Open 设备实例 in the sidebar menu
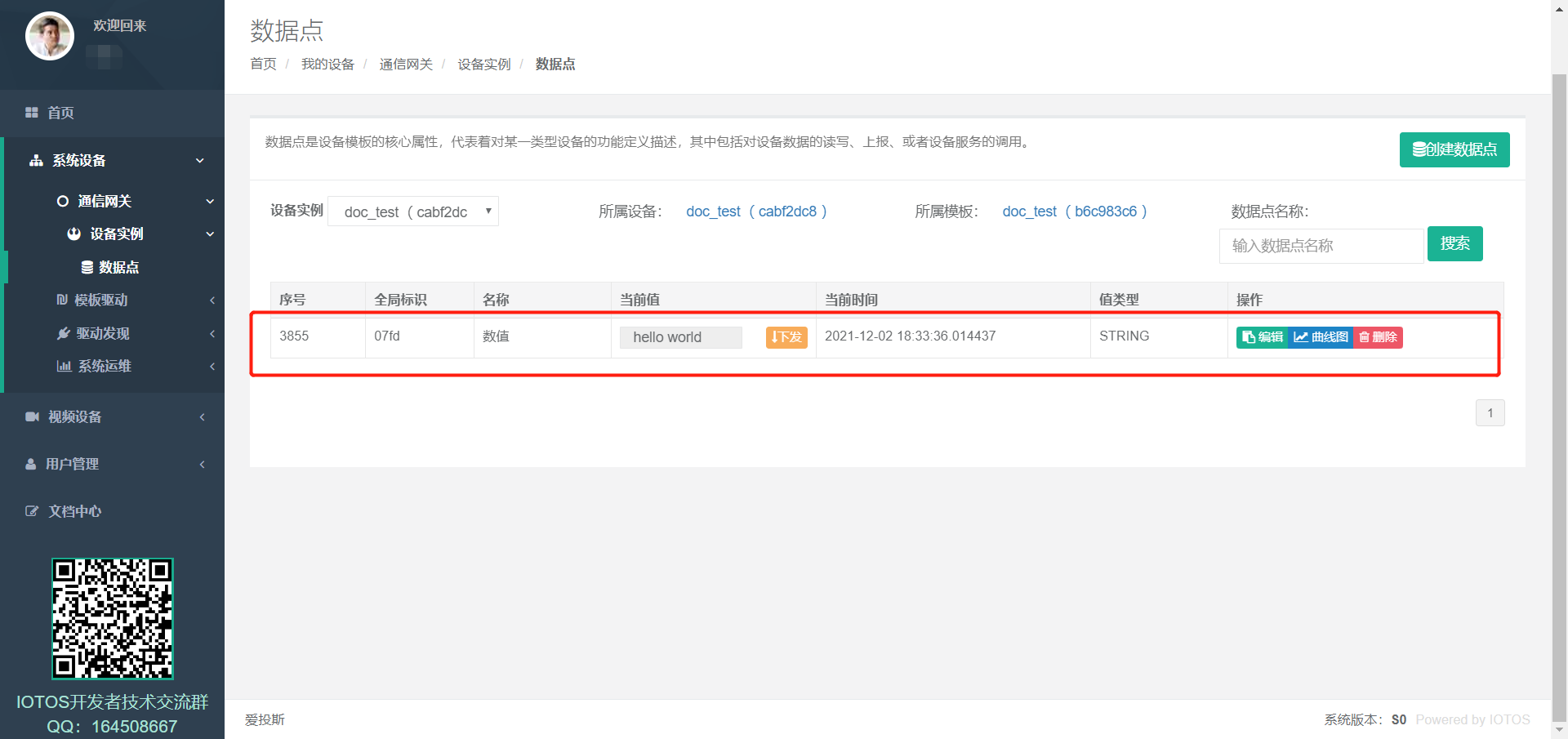 [x=116, y=234]
